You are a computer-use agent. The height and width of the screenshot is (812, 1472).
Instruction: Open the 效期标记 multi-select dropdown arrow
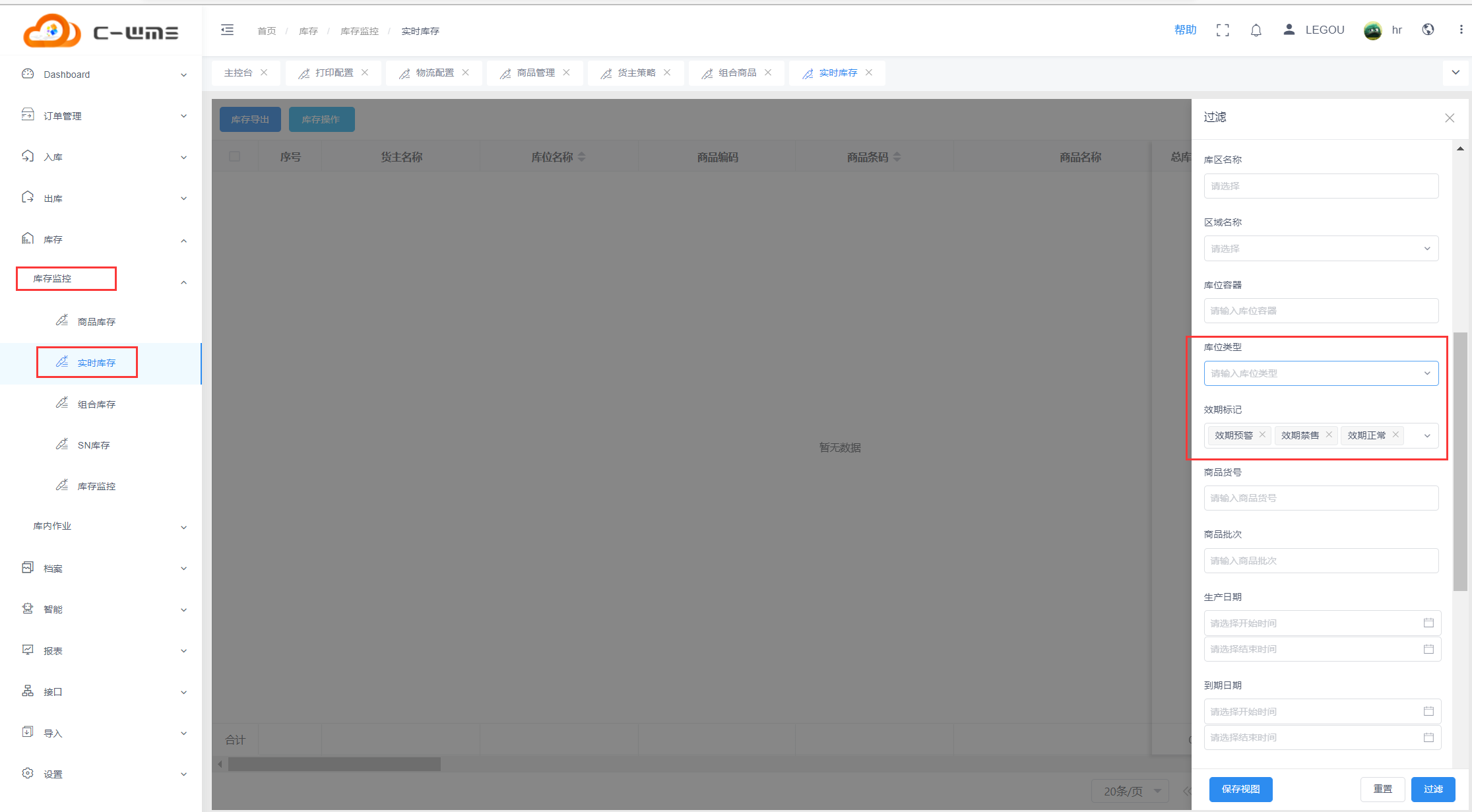click(1427, 436)
